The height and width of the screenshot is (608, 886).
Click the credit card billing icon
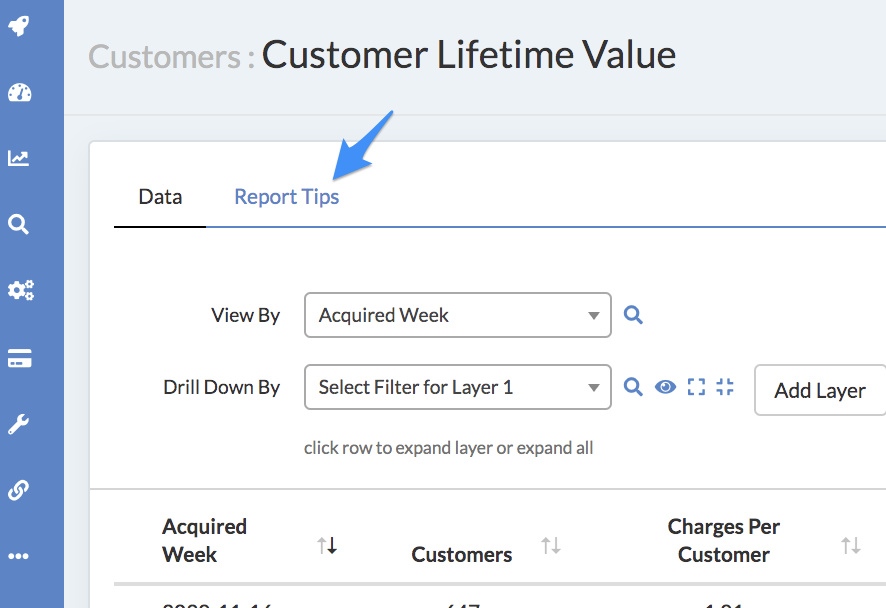[x=19, y=359]
